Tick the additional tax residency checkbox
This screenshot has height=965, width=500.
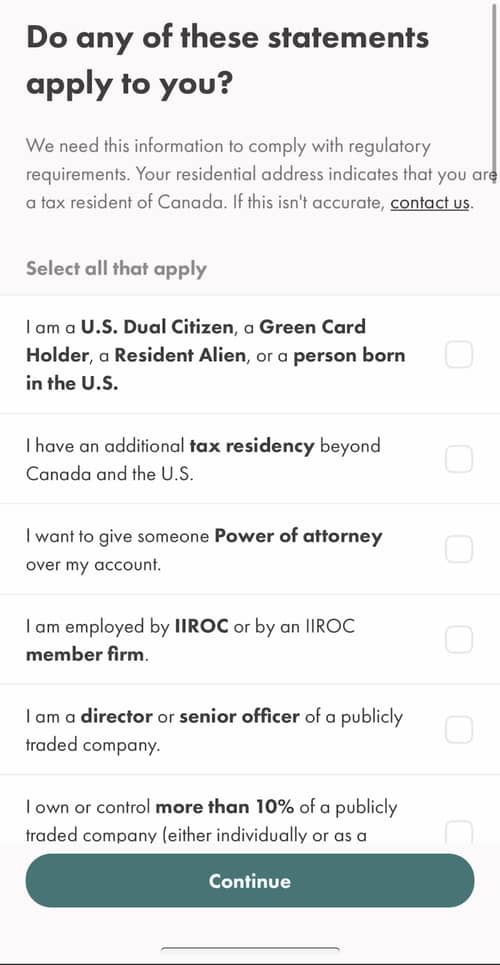pos(459,459)
